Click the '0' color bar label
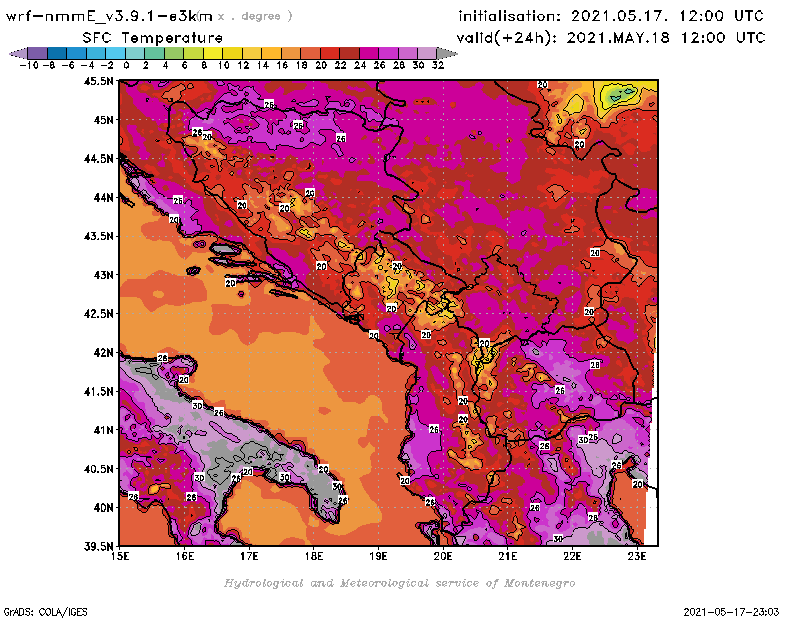The width and height of the screenshot is (800, 618). (x=126, y=66)
